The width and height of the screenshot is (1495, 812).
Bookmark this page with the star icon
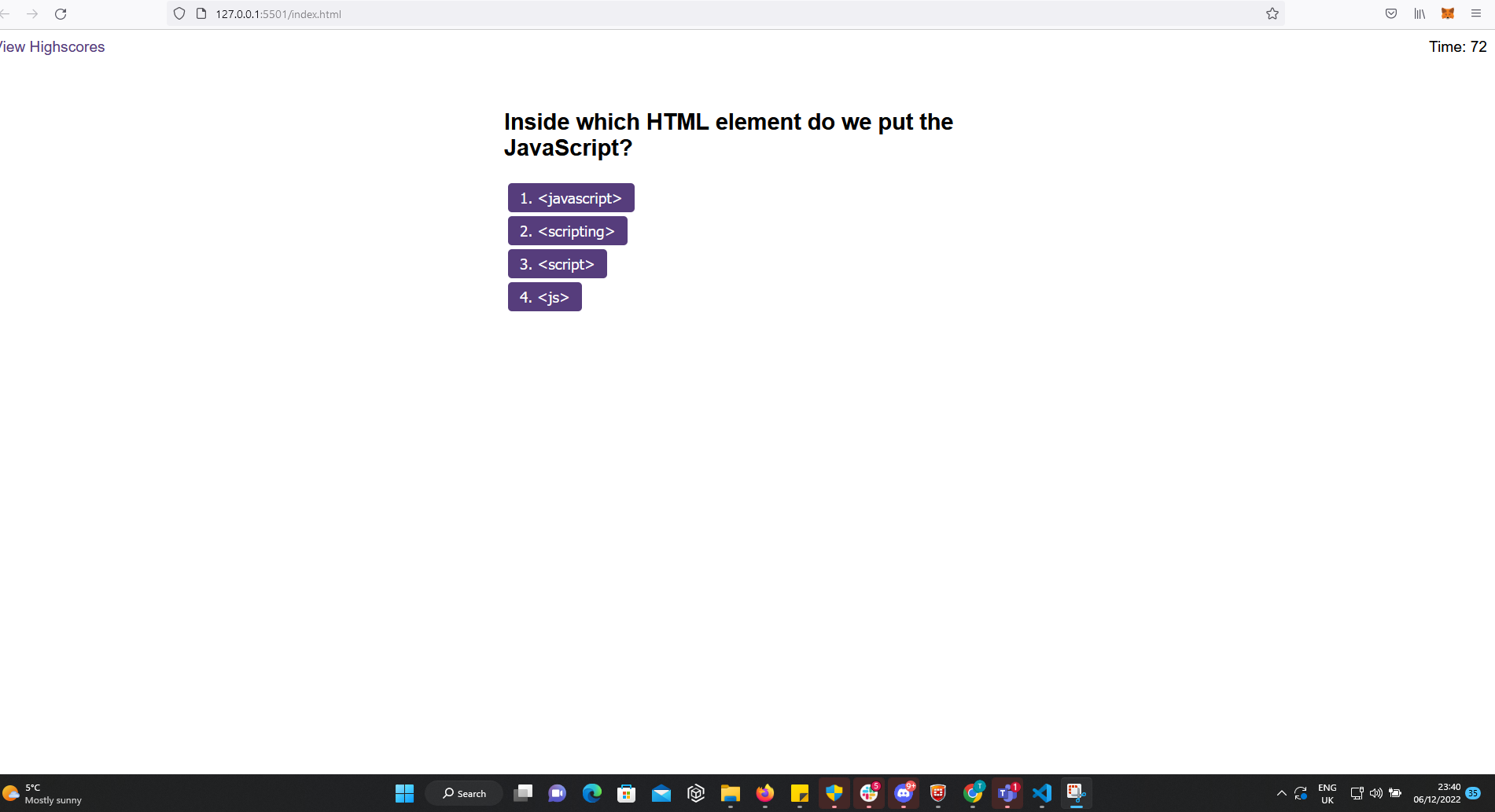click(x=1272, y=13)
